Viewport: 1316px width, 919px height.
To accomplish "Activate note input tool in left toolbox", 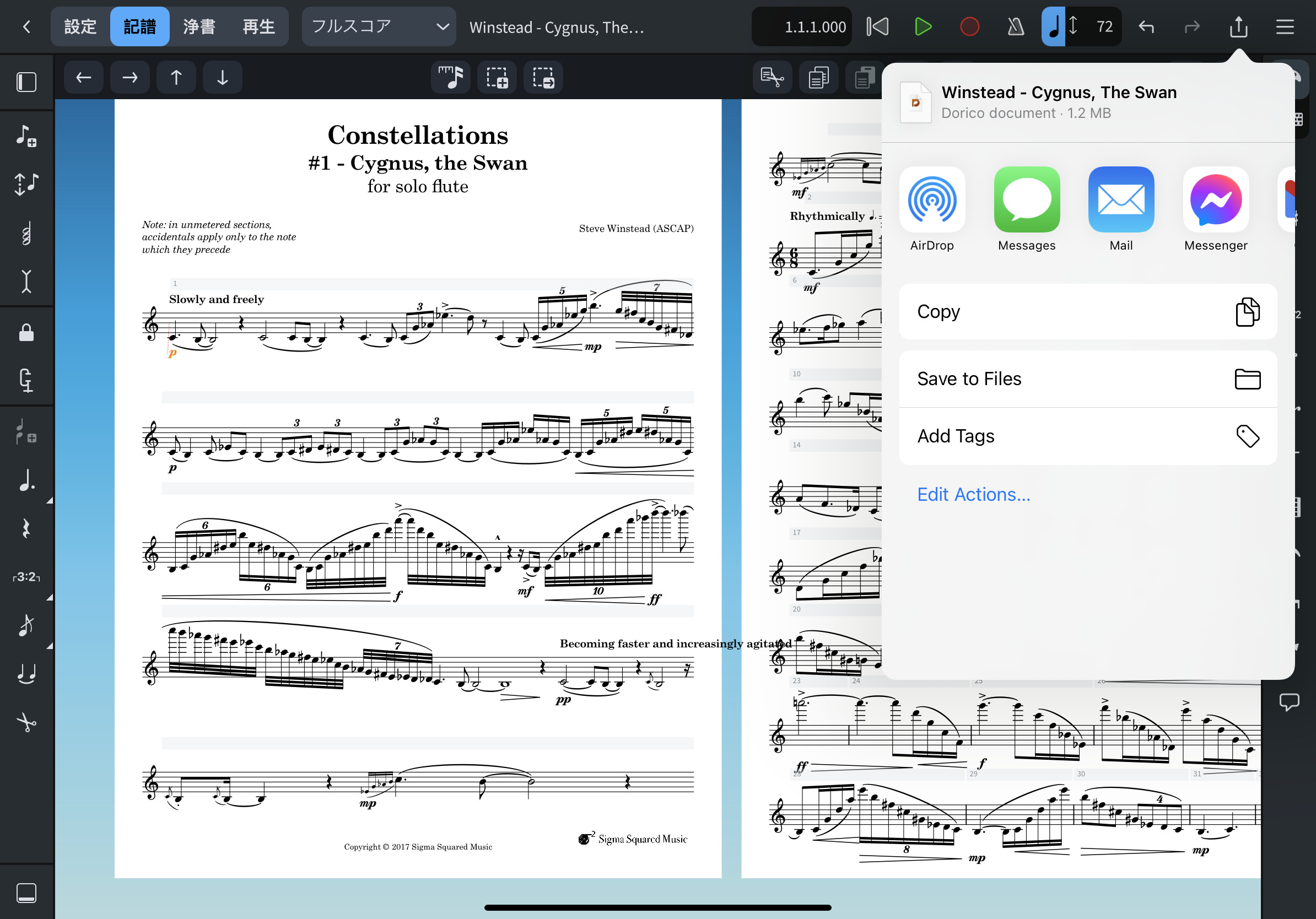I will coord(26,136).
